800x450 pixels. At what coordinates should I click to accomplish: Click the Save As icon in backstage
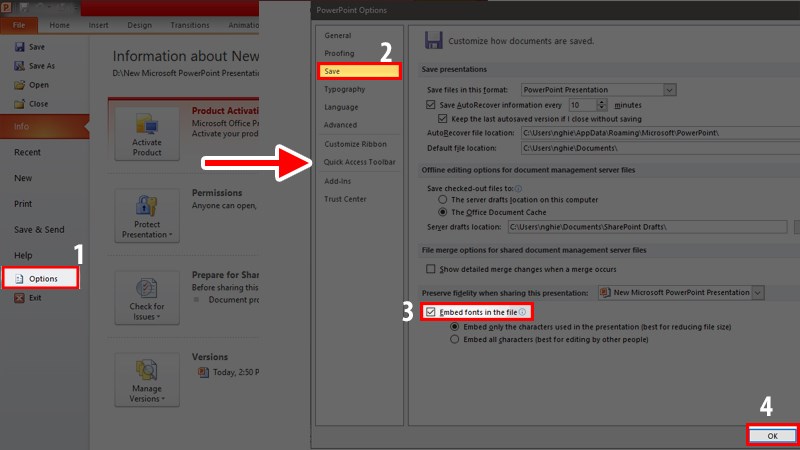(19, 66)
